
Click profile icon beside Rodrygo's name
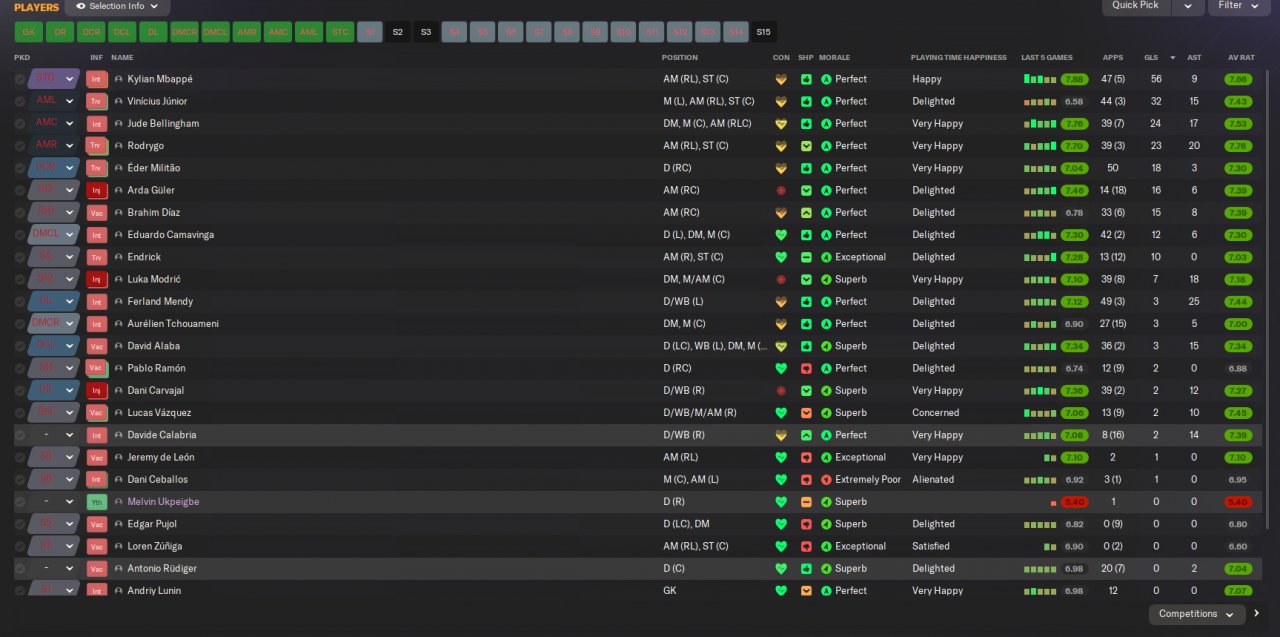coord(118,146)
